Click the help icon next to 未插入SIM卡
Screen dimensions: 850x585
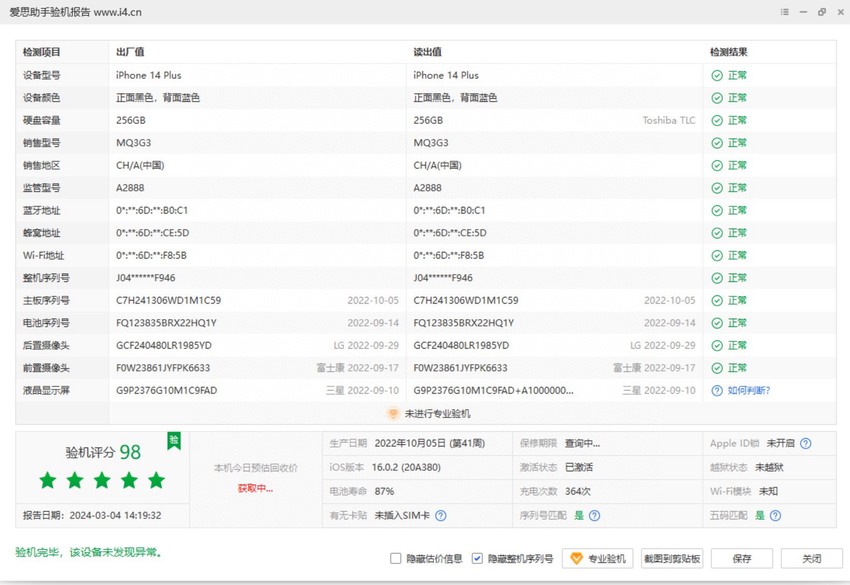(x=441, y=516)
